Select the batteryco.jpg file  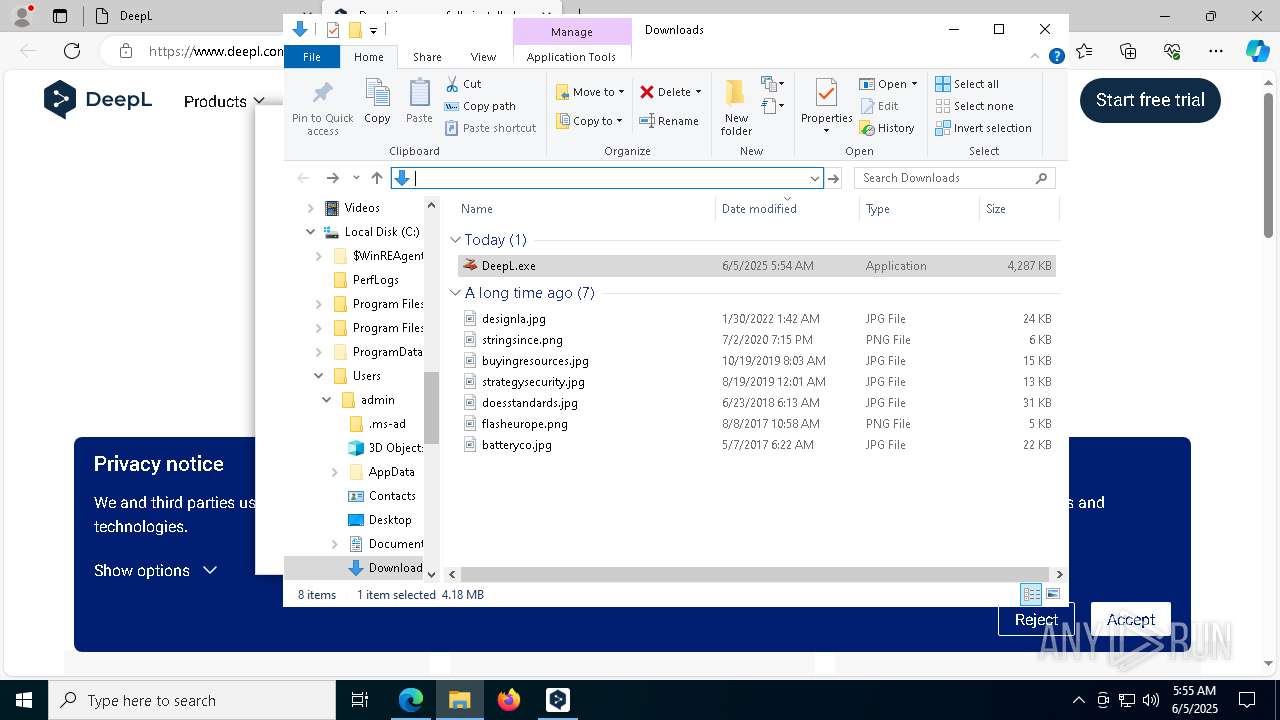coord(516,445)
